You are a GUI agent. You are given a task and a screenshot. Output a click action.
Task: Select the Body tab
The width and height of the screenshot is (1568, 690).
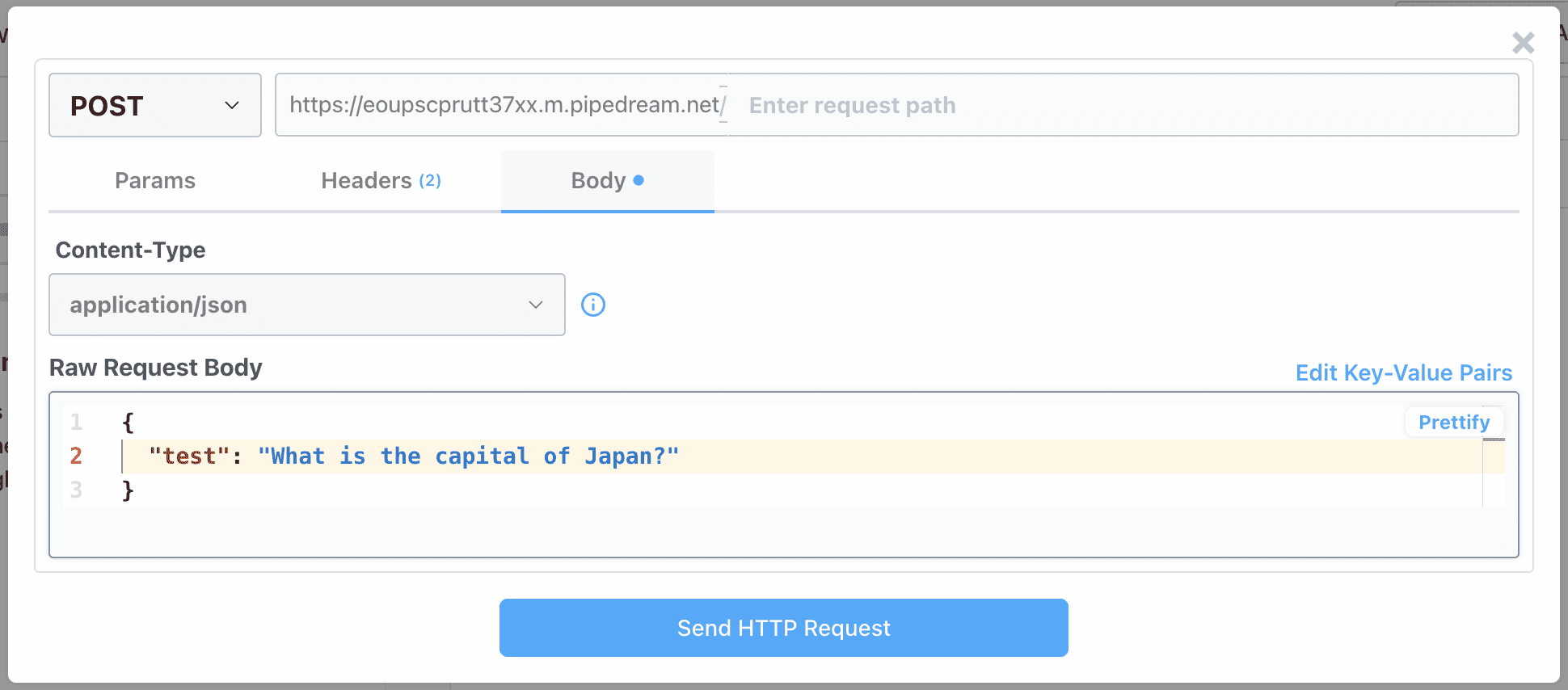pyautogui.click(x=606, y=180)
